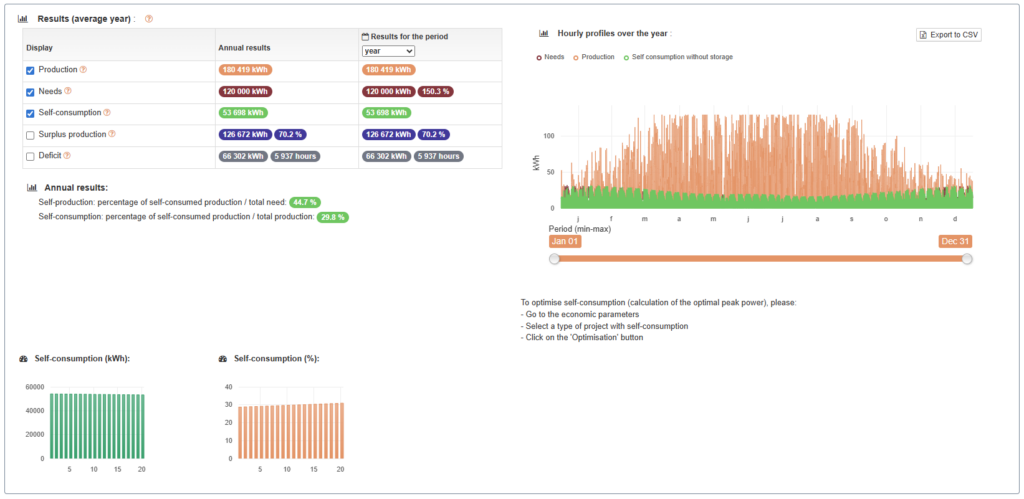Open help icon beside Needs row
1024x499 pixels.
(x=68, y=91)
